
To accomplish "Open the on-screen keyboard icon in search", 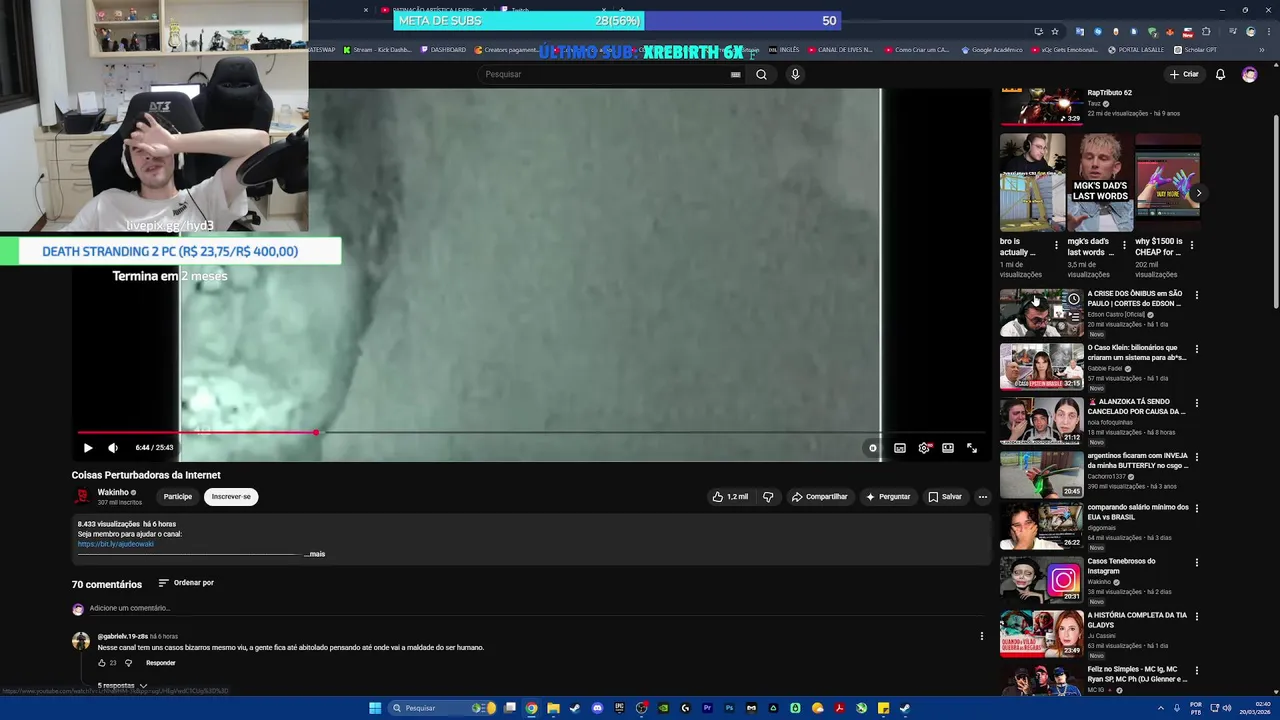I will point(736,74).
